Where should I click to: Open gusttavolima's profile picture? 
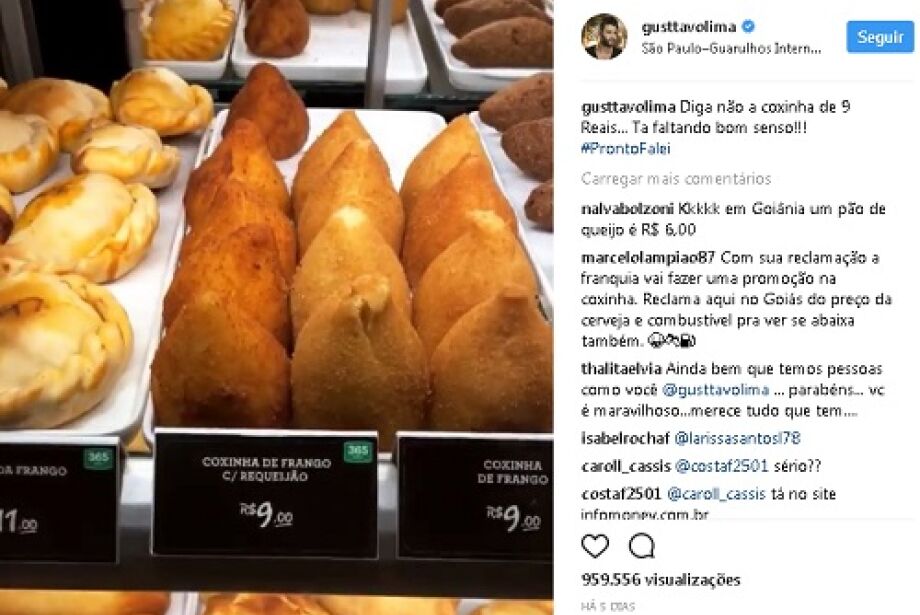pyautogui.click(x=604, y=36)
